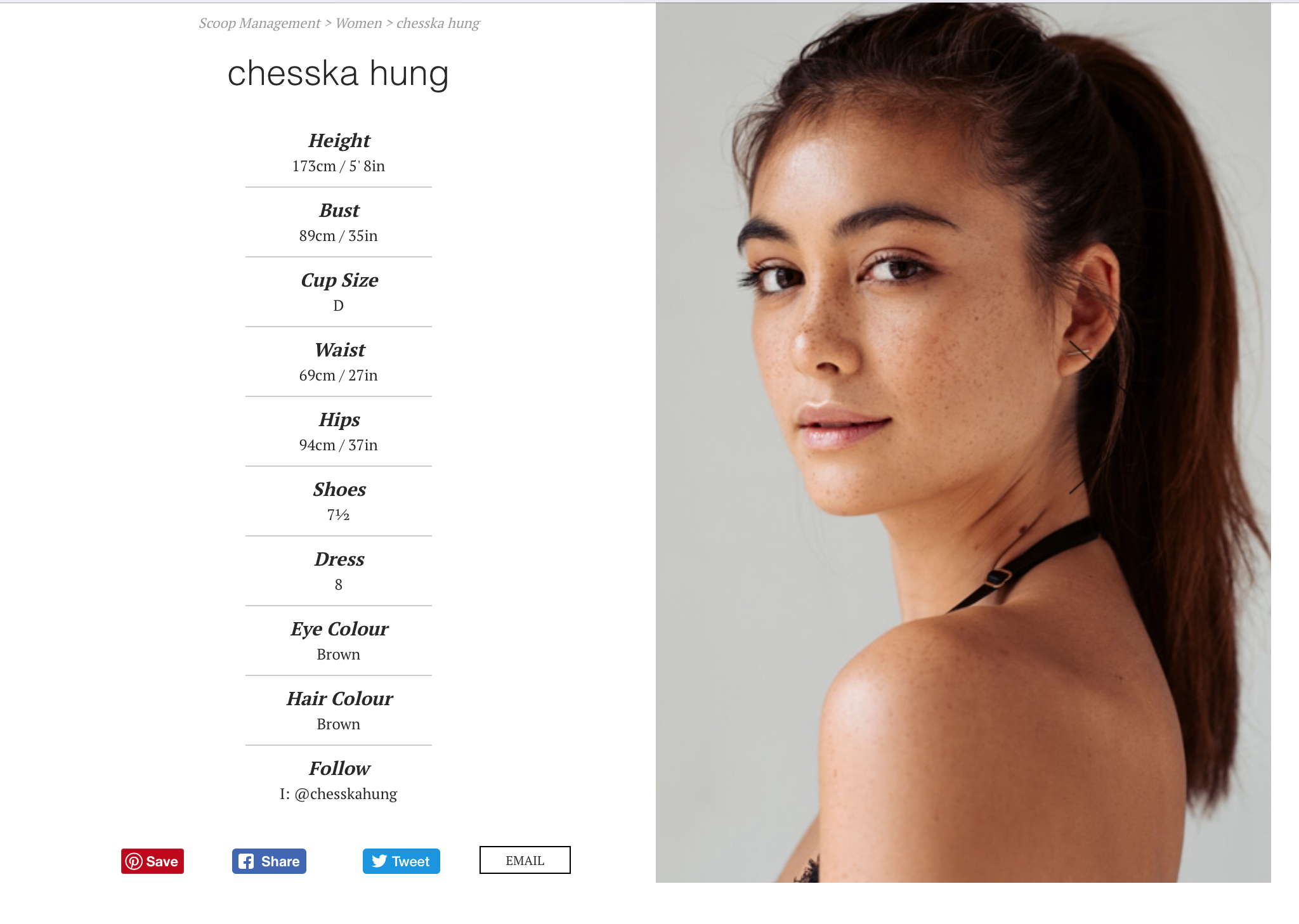Click the Twitter bird on Tweet button
This screenshot has width=1299, height=924.
[x=379, y=861]
